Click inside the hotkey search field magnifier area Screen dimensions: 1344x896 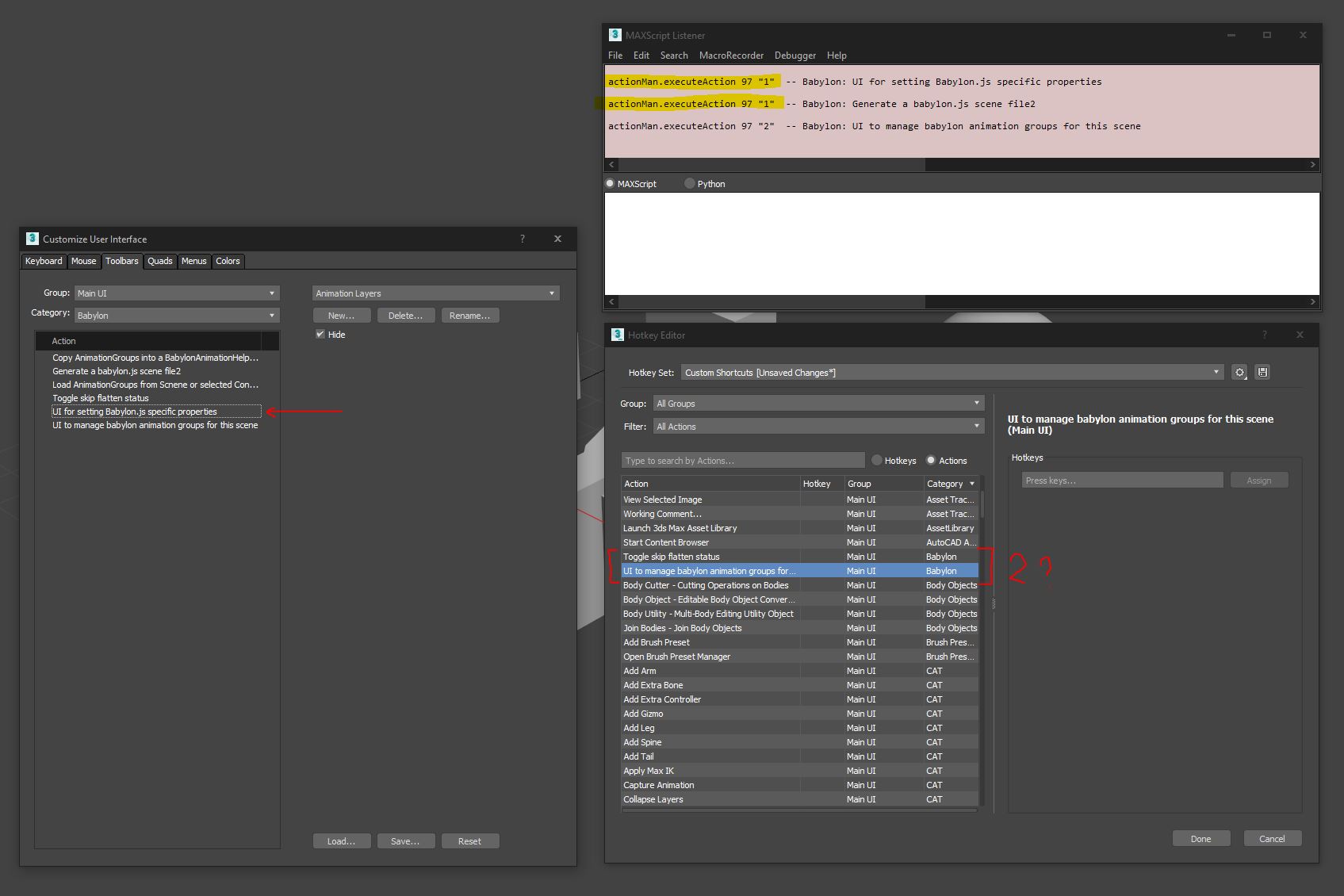coord(743,460)
